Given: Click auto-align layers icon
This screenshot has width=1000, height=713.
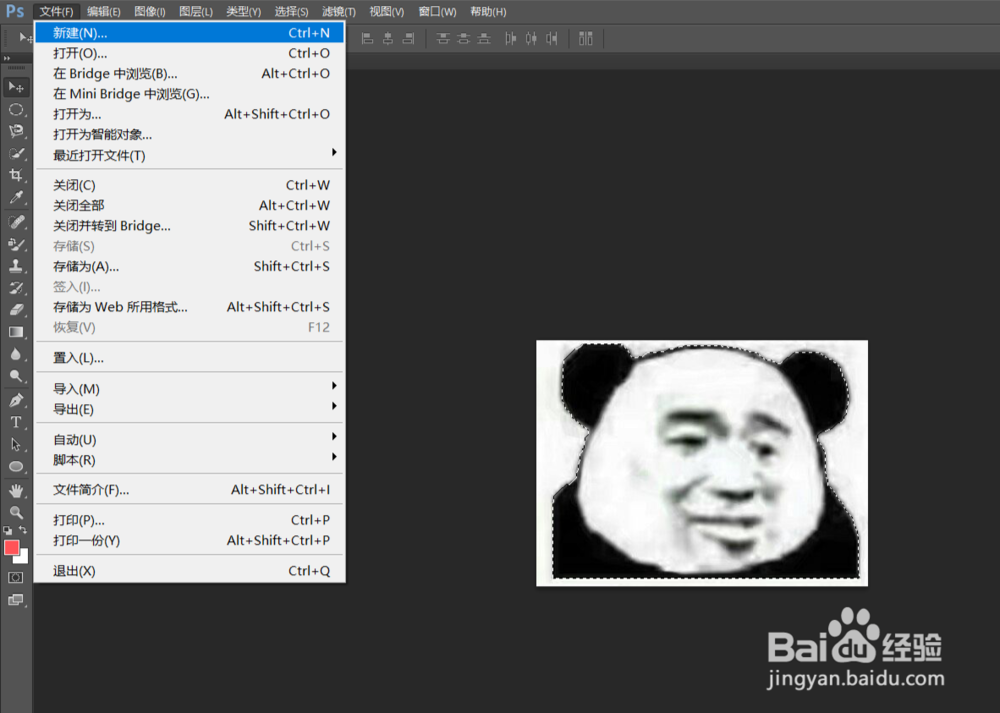Looking at the screenshot, I should (585, 39).
